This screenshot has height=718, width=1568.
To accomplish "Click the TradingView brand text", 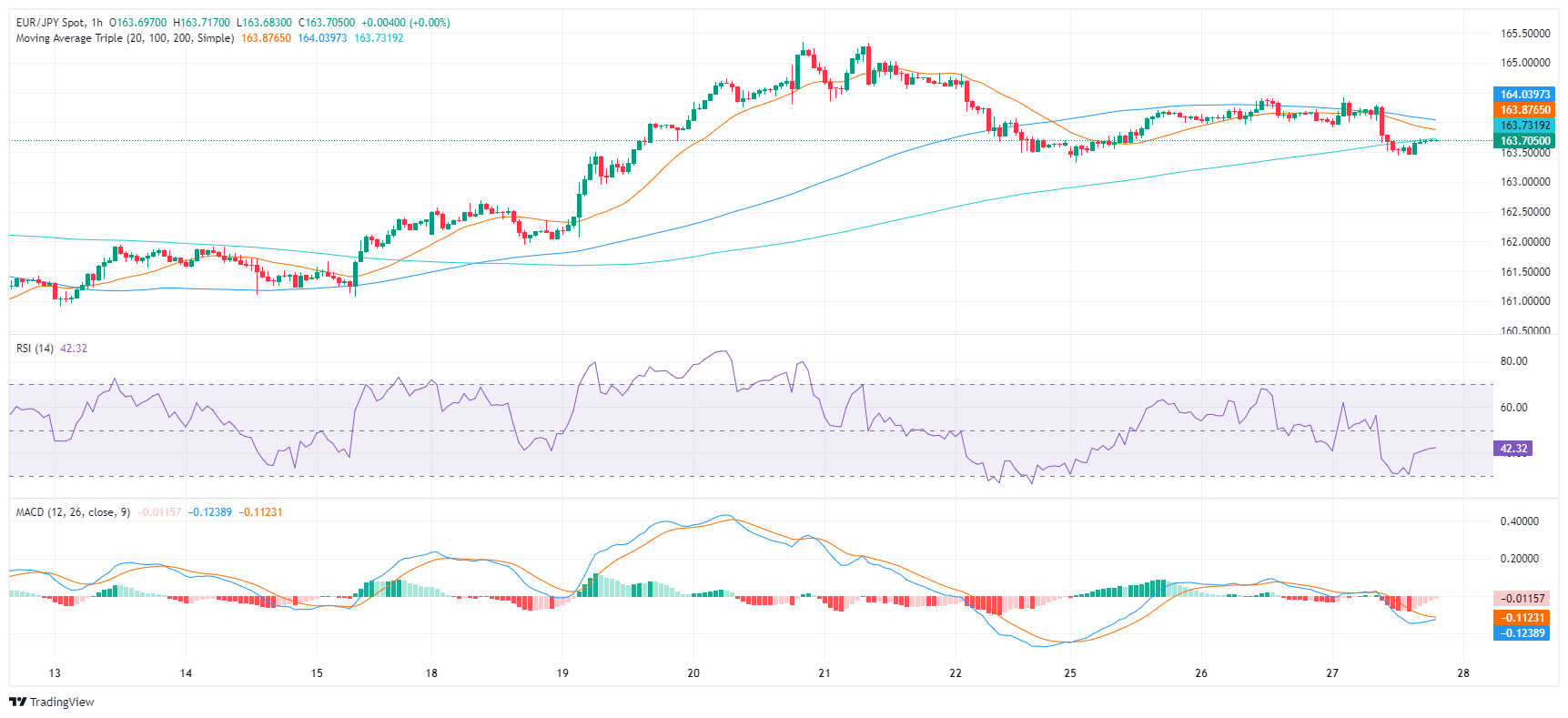I will (62, 702).
